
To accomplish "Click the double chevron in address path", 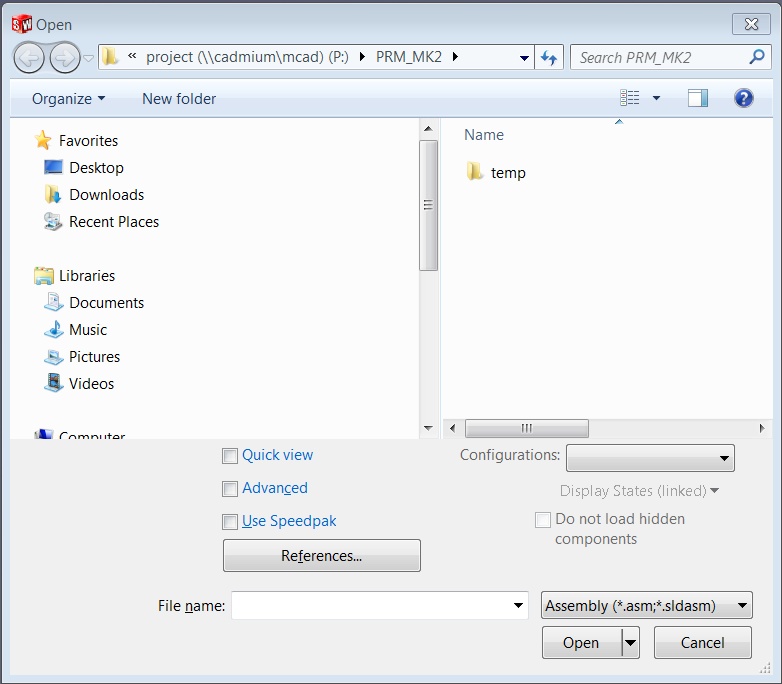I will 132,56.
